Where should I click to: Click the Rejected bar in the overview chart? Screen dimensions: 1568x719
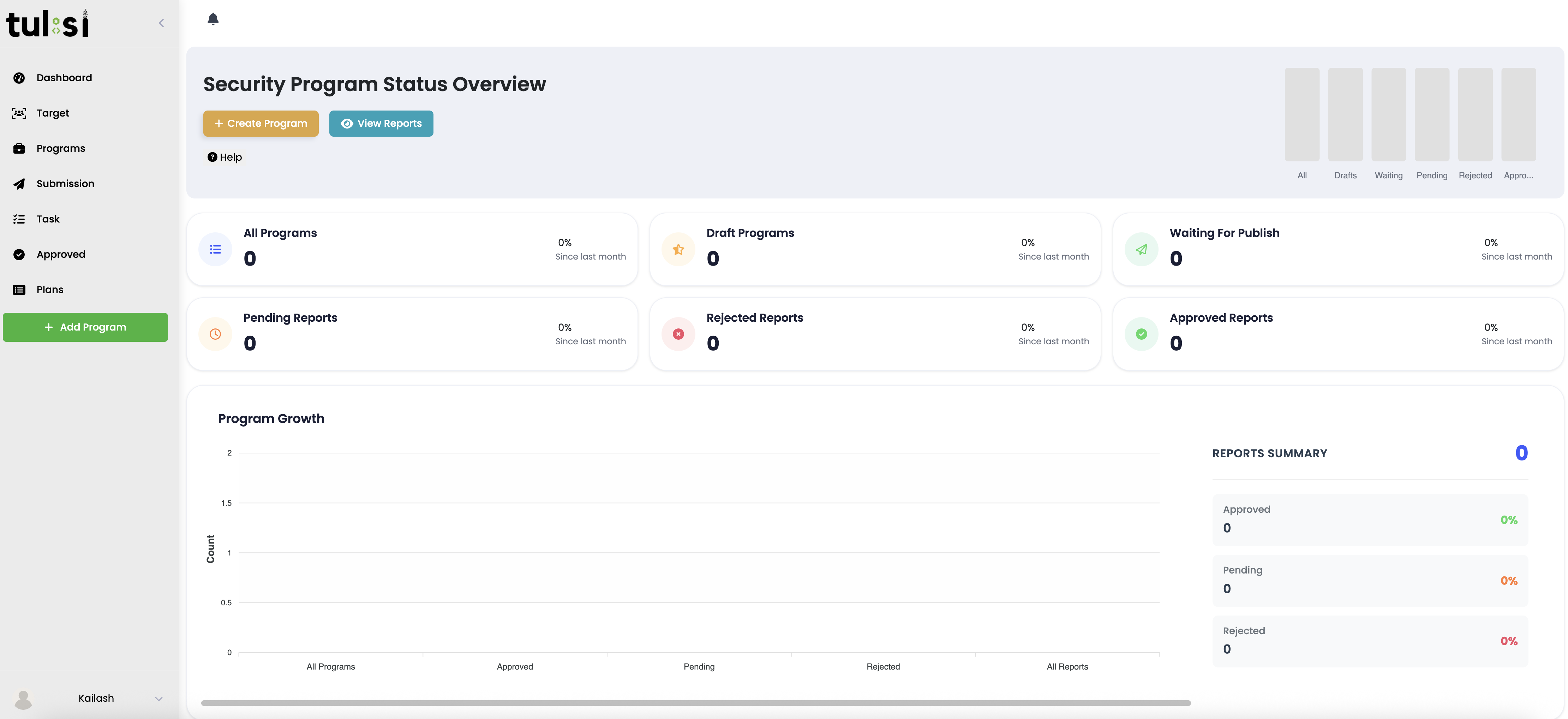click(x=1475, y=114)
